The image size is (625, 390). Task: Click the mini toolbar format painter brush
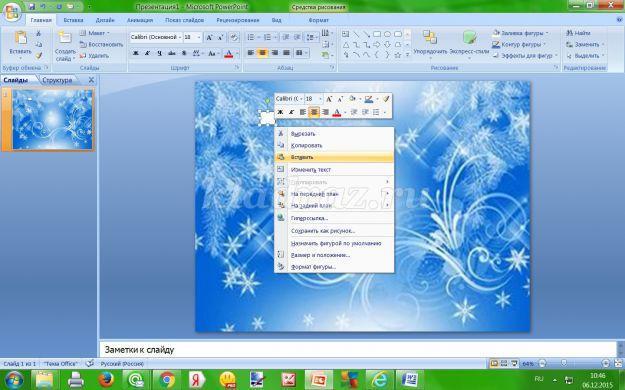tap(385, 98)
